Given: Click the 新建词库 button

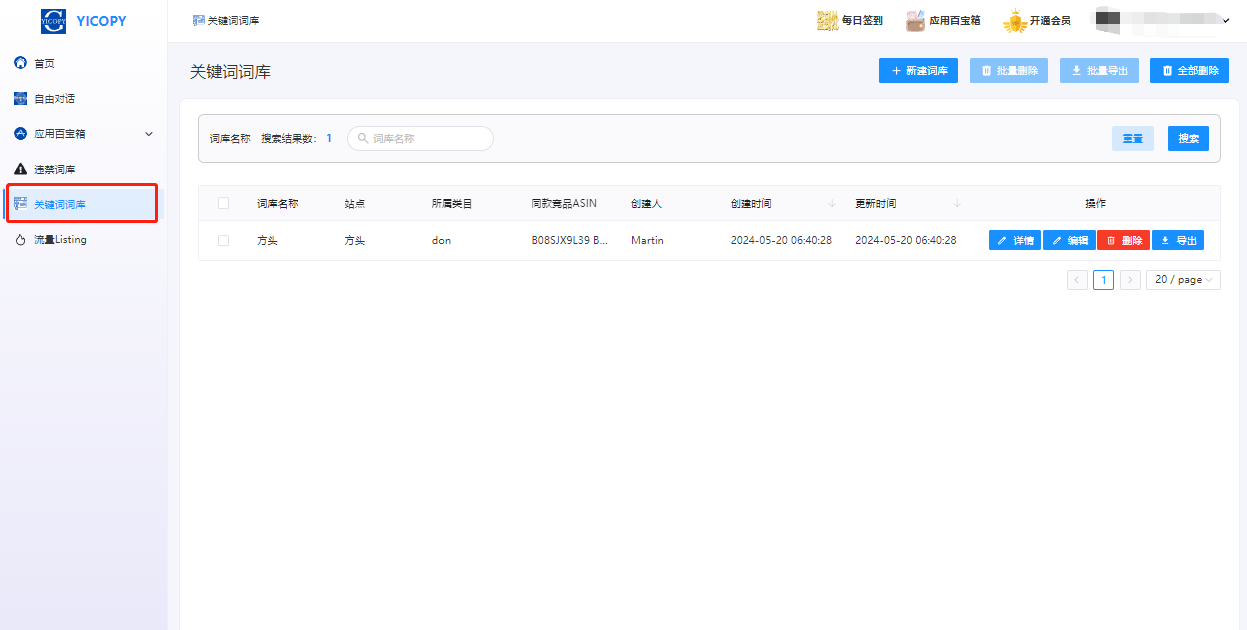Looking at the screenshot, I should (x=919, y=70).
